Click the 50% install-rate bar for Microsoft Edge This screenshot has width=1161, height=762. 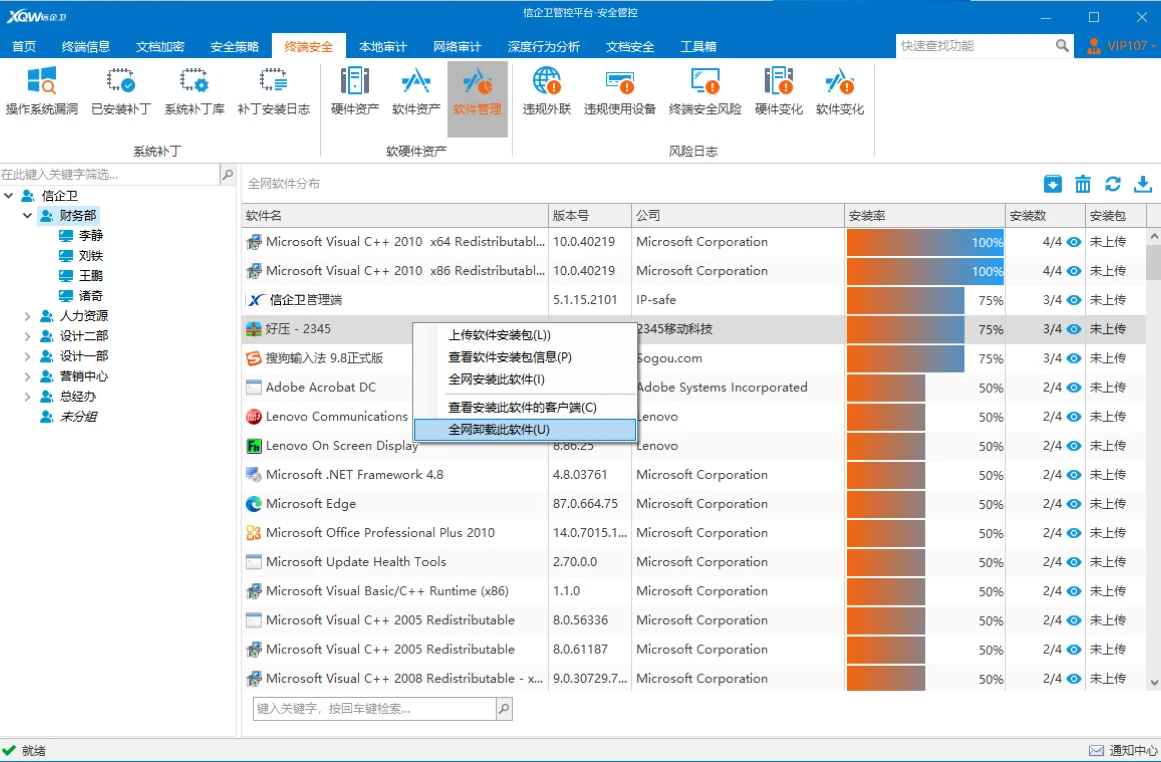pos(886,504)
